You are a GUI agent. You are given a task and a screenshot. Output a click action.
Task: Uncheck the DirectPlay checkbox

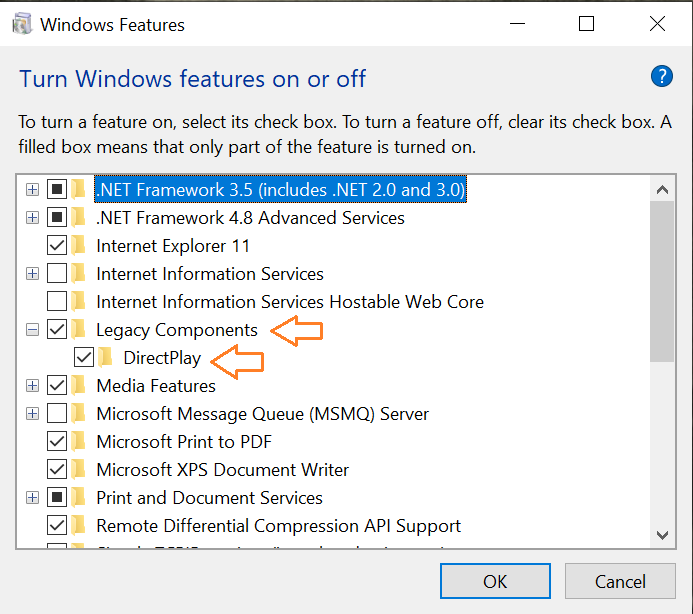[x=84, y=358]
